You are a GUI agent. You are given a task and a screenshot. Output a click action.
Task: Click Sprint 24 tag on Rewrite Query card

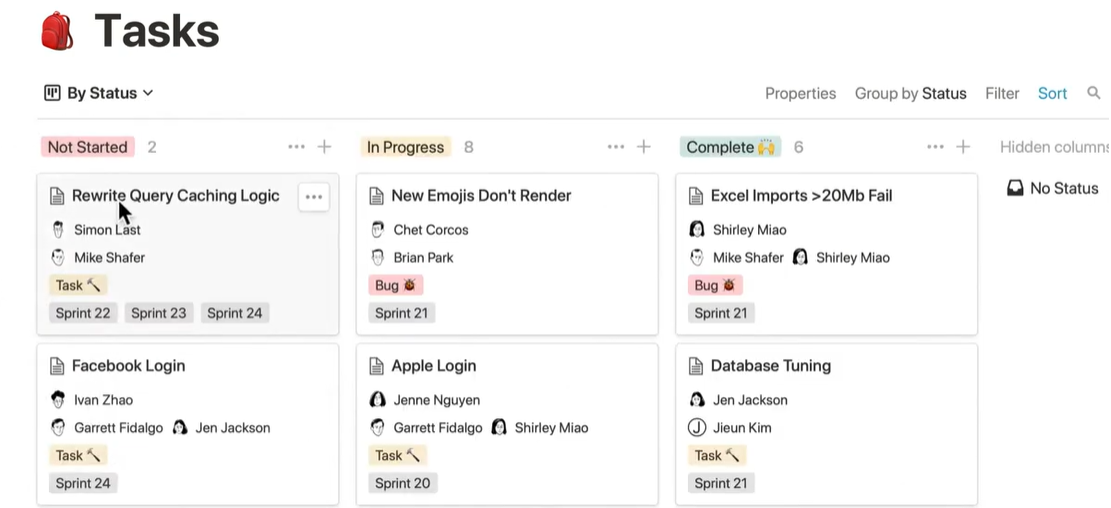[x=235, y=313]
